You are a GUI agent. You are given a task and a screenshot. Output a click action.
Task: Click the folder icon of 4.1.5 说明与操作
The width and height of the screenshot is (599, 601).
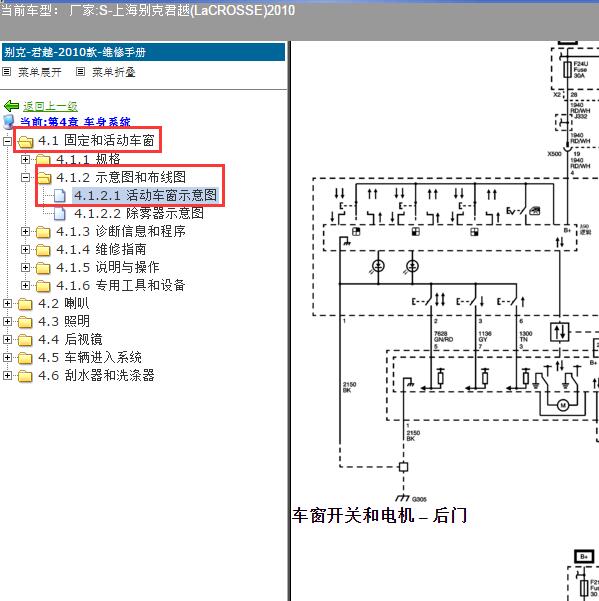click(43, 268)
